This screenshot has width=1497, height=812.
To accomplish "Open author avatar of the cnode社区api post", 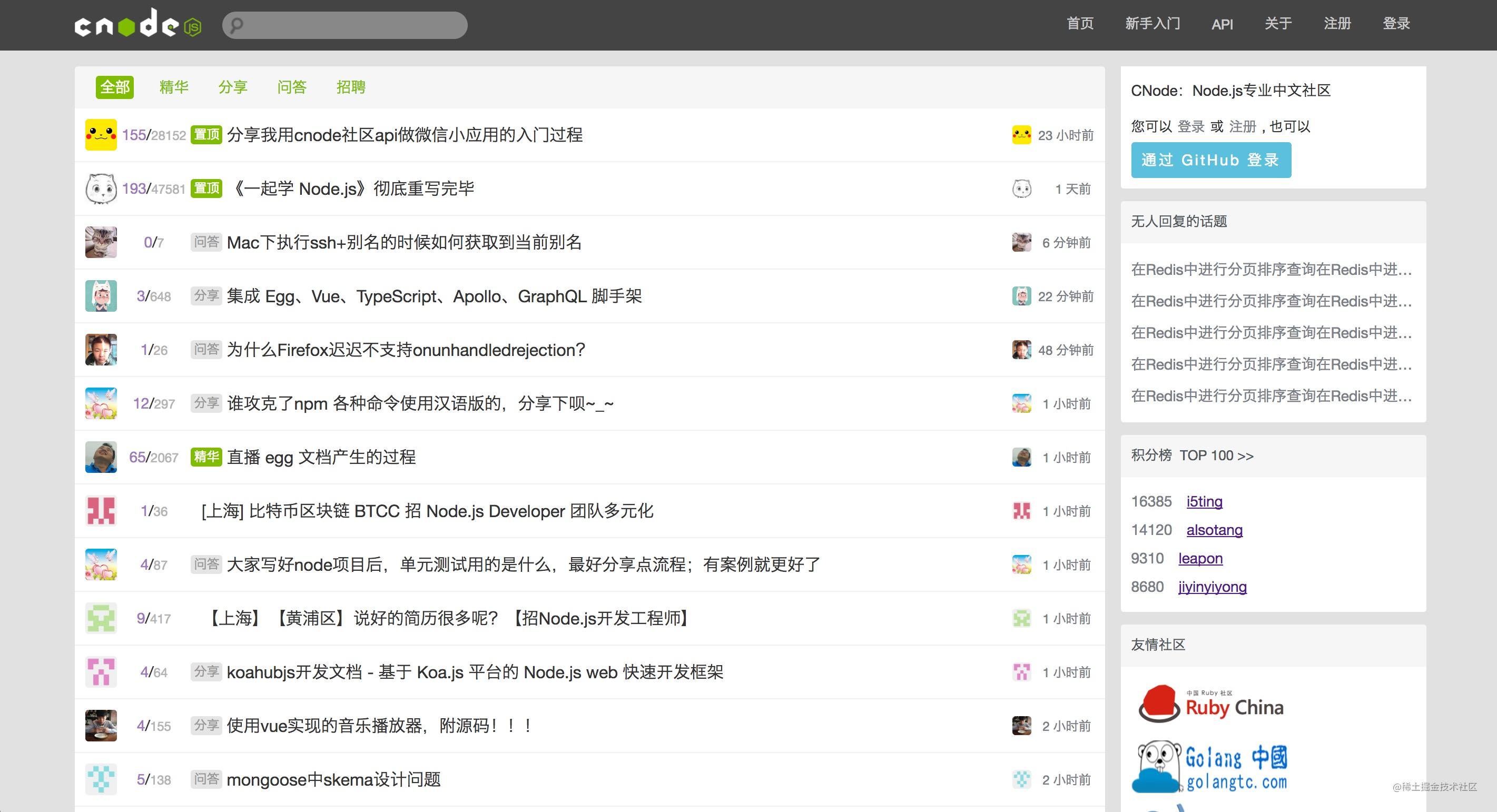I will click(x=101, y=135).
